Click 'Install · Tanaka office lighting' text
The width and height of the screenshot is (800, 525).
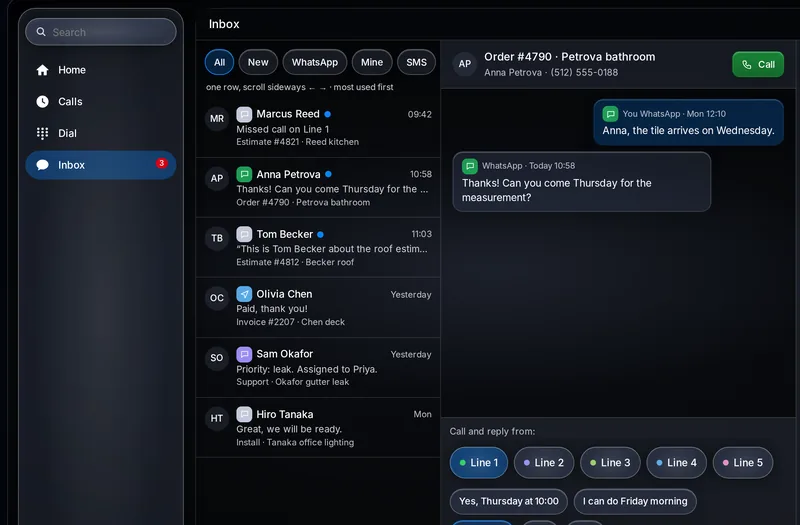click(x=295, y=442)
